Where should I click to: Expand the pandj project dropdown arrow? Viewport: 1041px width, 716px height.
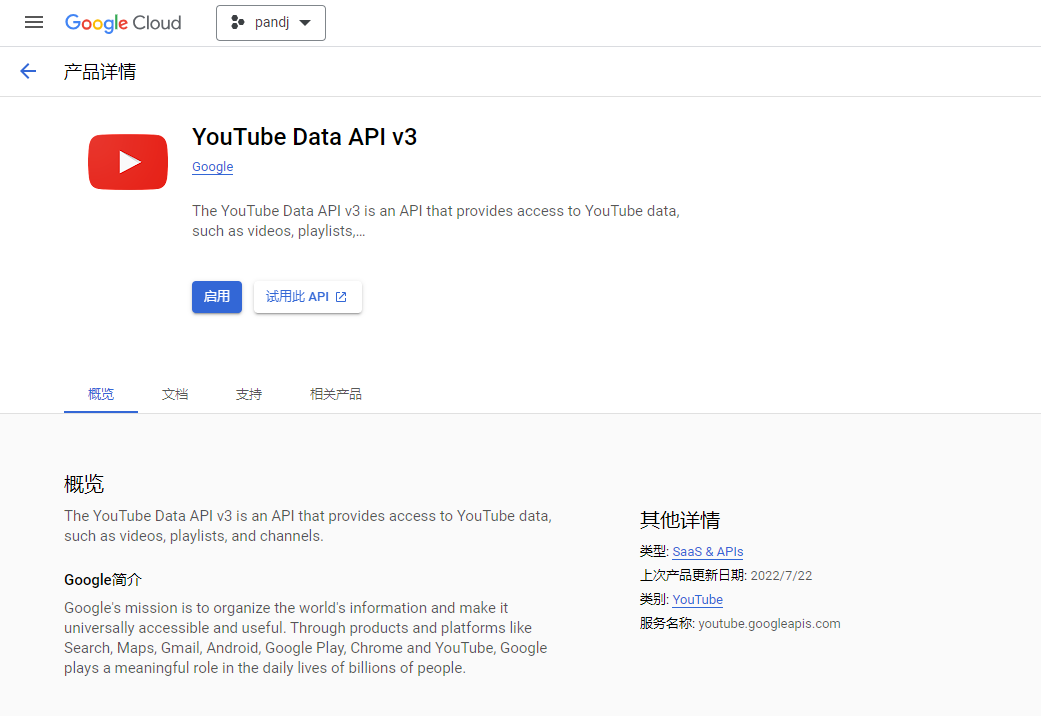point(305,23)
